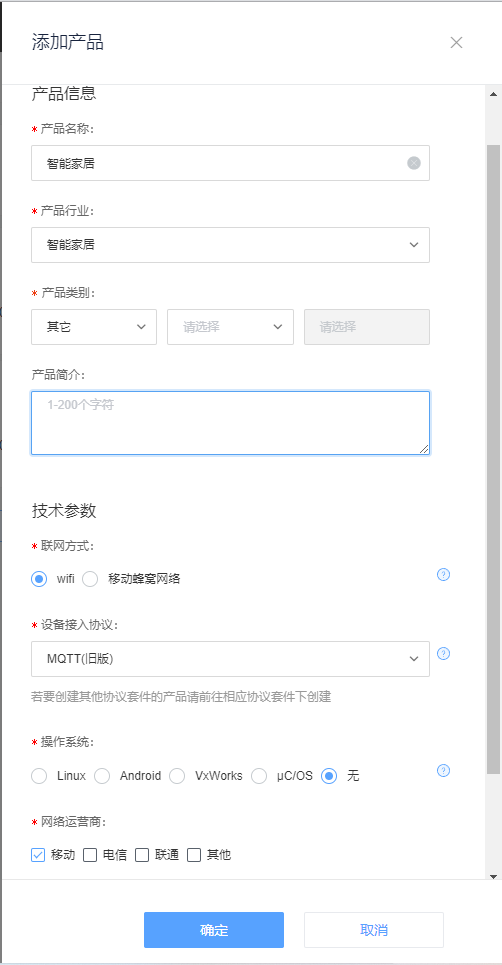Click the 确定 button
The height and width of the screenshot is (965, 502).
(214, 930)
